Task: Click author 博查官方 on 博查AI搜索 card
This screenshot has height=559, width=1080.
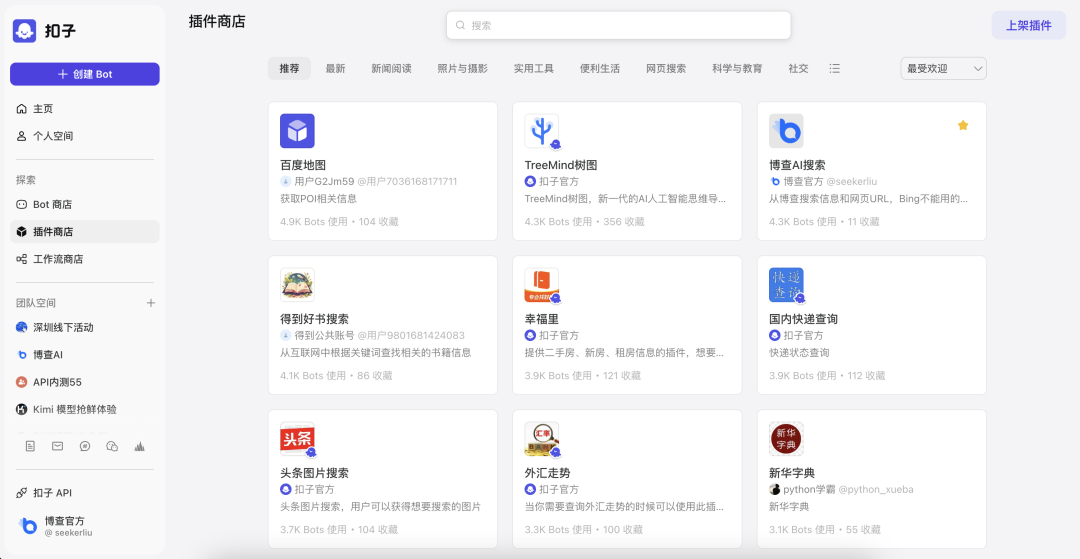Action: tap(803, 182)
